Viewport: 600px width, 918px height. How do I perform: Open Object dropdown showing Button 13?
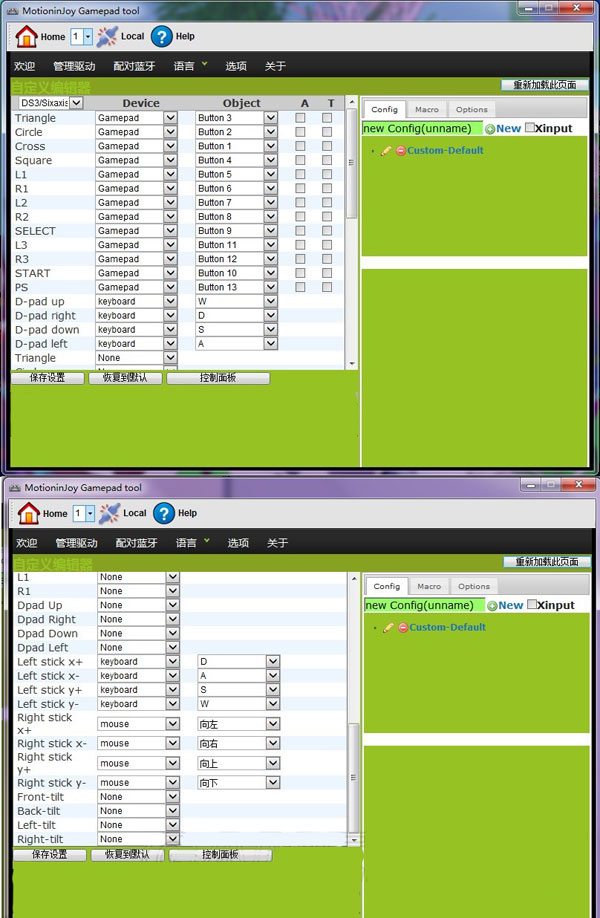pyautogui.click(x=236, y=287)
